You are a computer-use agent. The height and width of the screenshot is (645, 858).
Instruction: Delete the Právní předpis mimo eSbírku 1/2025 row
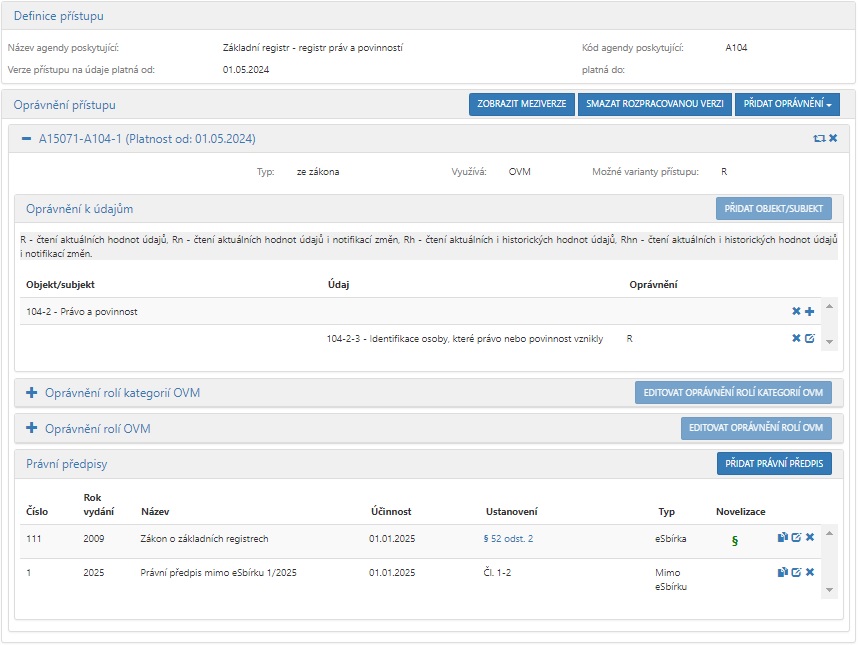(810, 572)
